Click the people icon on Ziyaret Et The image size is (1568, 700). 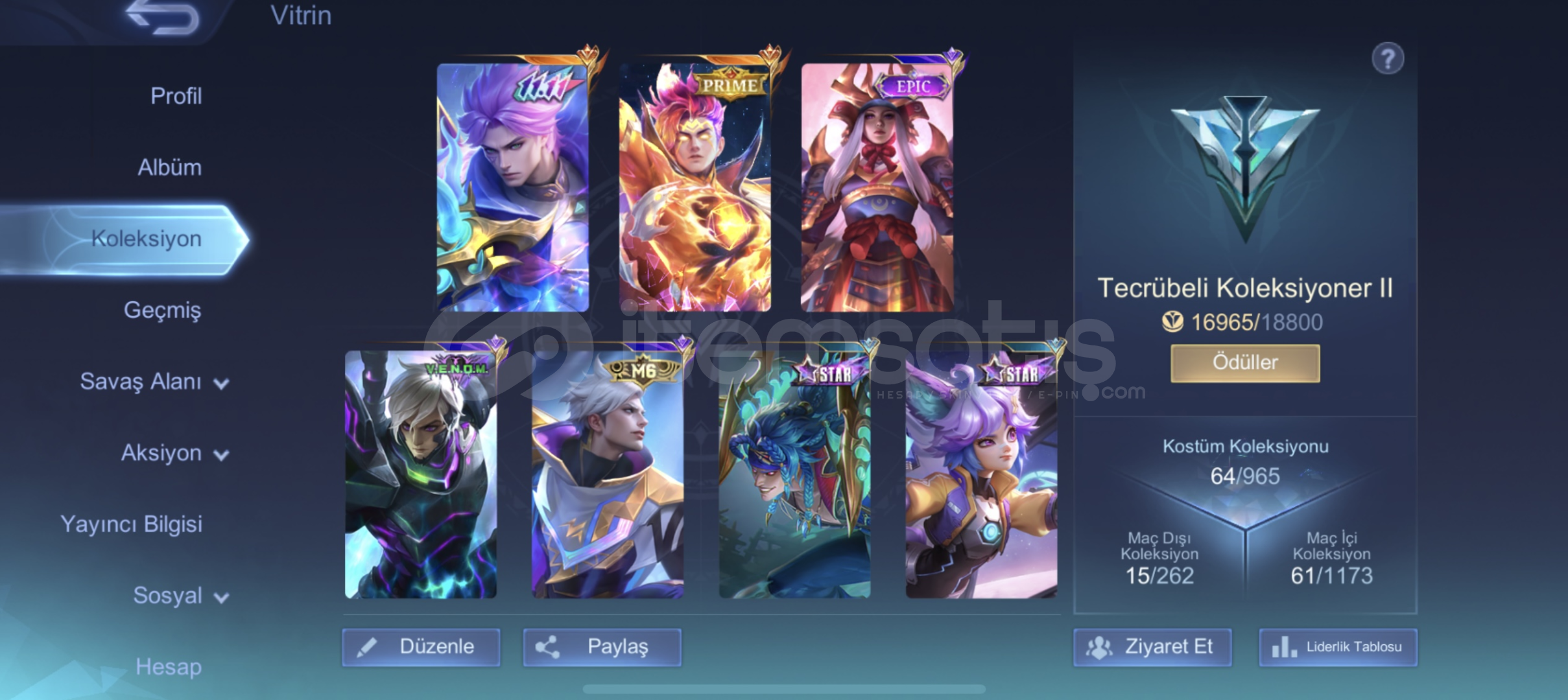click(1099, 647)
